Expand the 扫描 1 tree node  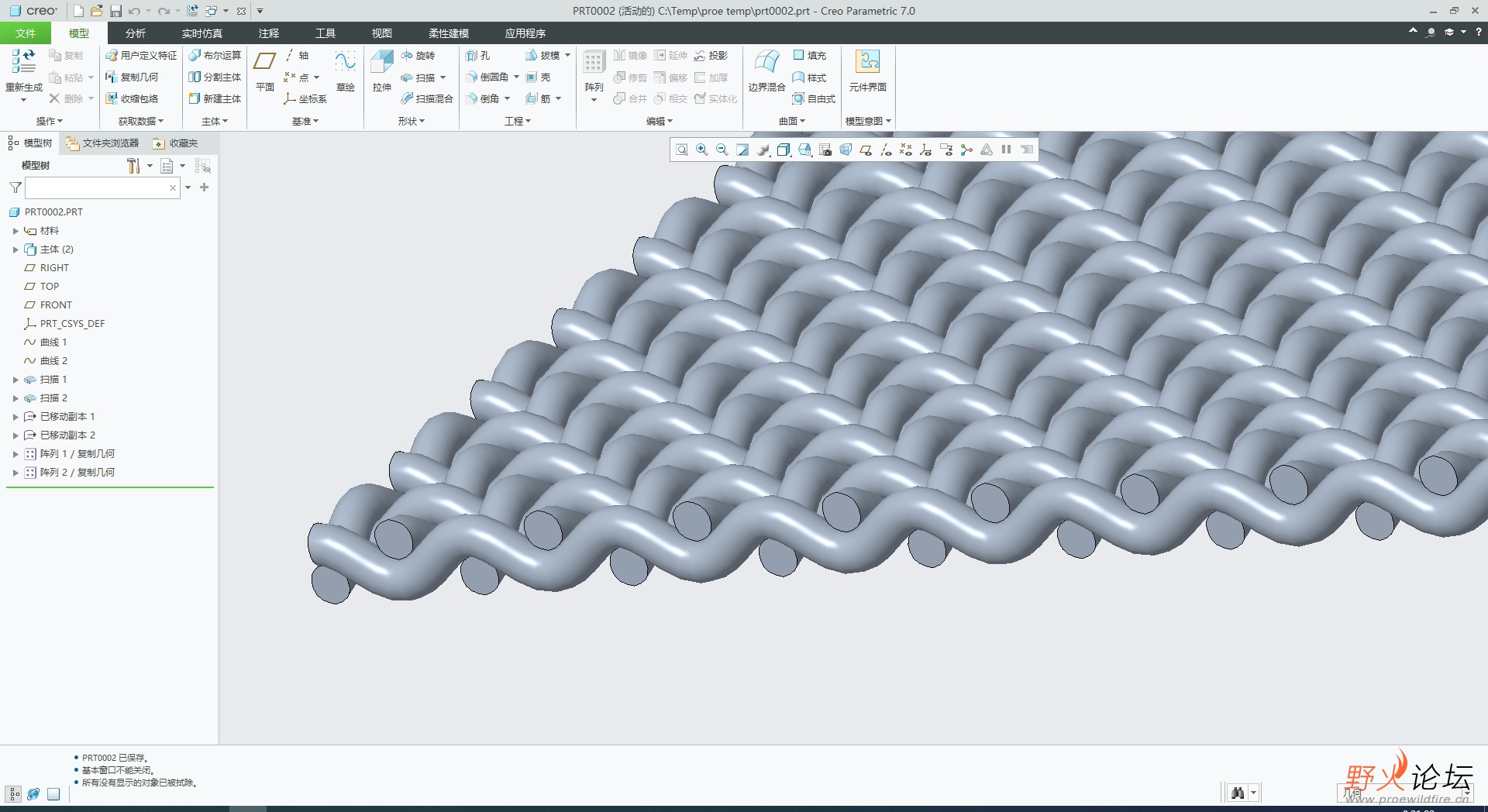15,380
